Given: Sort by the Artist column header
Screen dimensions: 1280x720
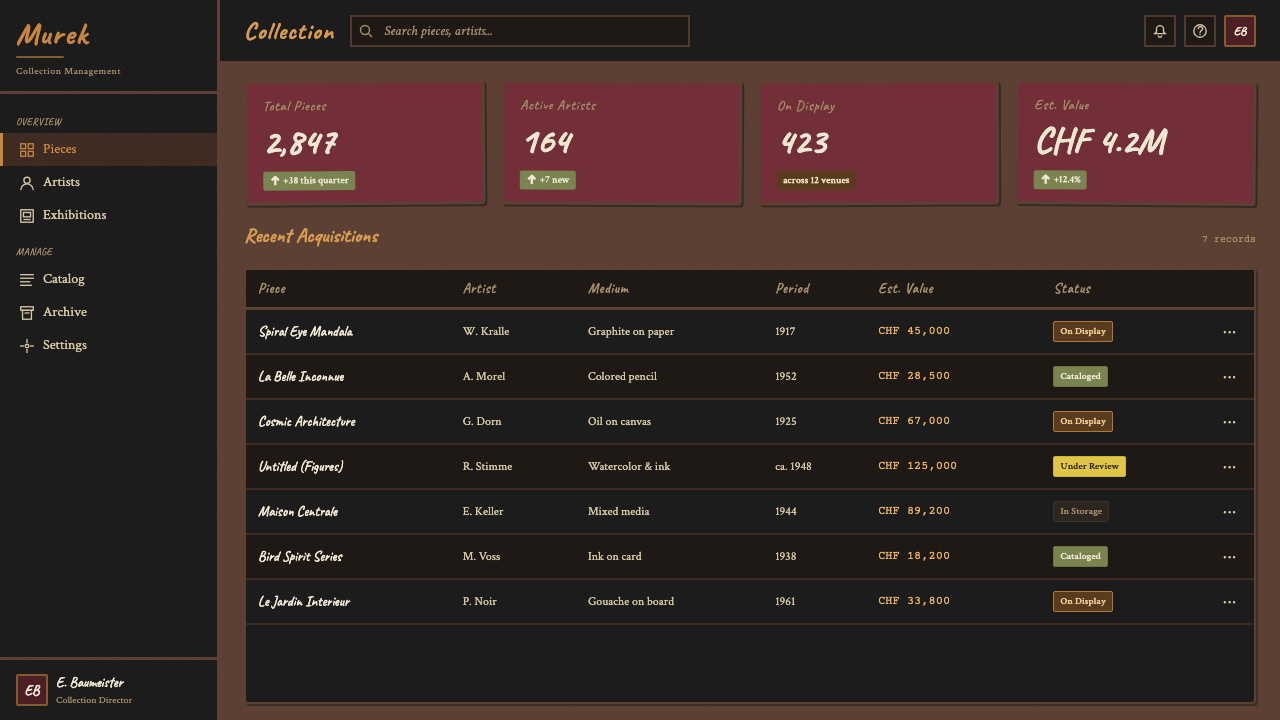Looking at the screenshot, I should coord(479,289).
